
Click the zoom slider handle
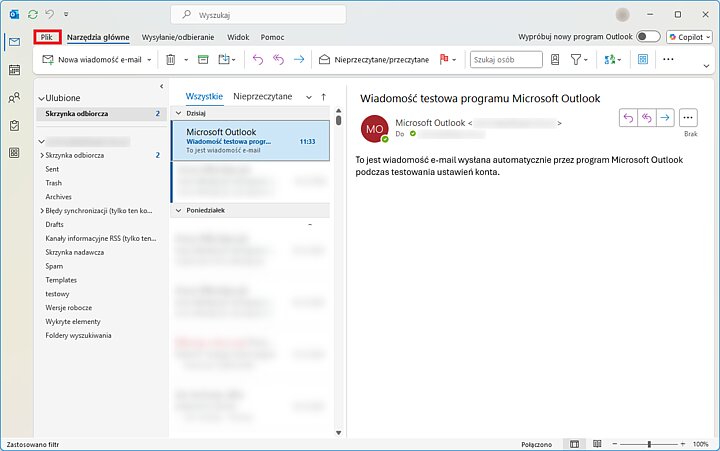pos(649,444)
